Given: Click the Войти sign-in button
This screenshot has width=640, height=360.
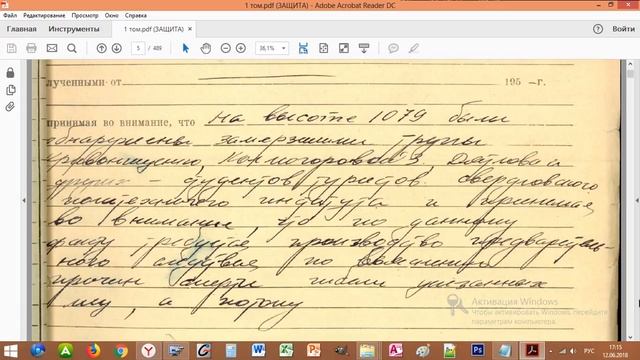Looking at the screenshot, I should (x=623, y=29).
